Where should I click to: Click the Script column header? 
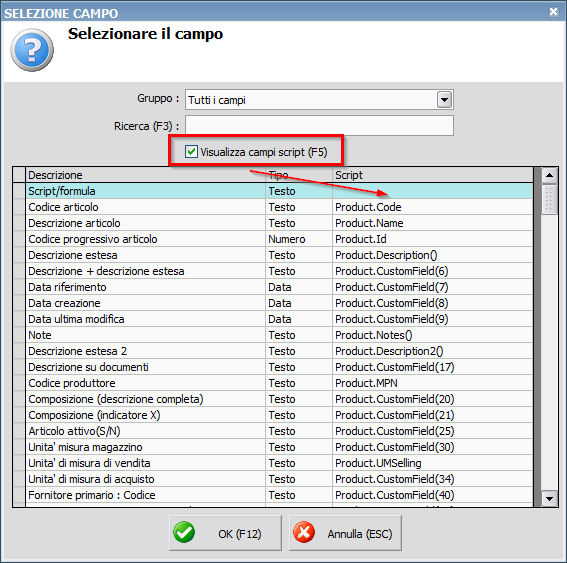coord(432,175)
